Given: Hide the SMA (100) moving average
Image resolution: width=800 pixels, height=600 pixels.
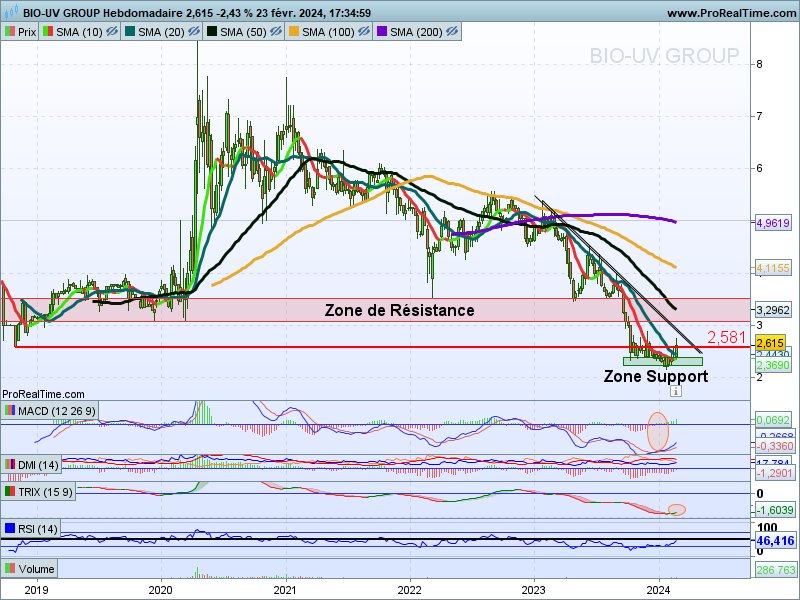Looking at the screenshot, I should point(363,32).
